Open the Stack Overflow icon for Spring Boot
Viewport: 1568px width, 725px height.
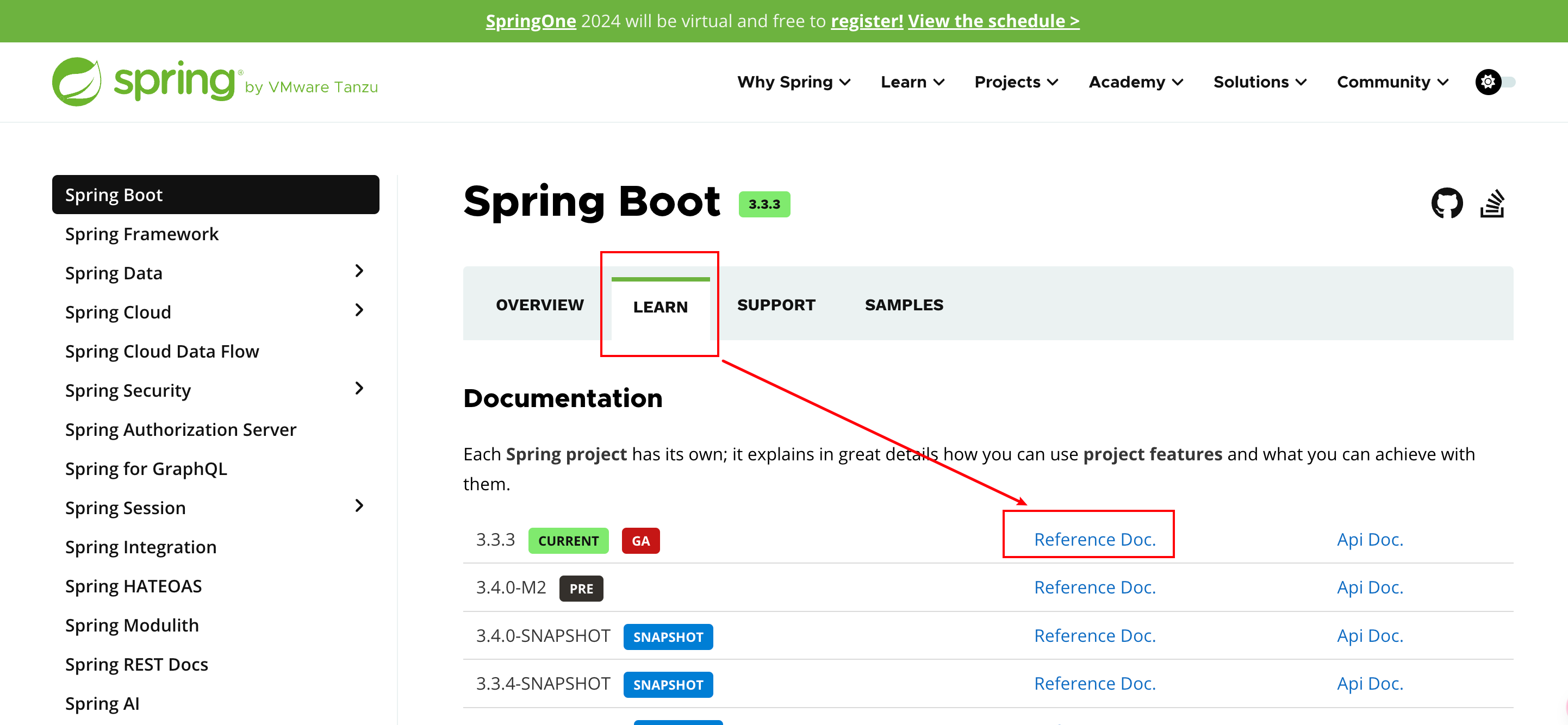[x=1492, y=203]
